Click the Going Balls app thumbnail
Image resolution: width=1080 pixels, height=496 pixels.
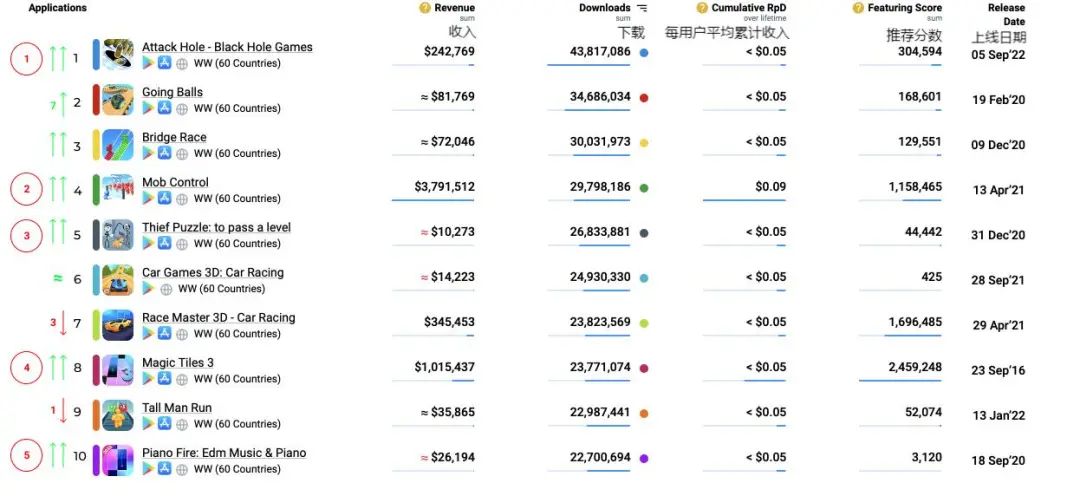click(x=117, y=100)
